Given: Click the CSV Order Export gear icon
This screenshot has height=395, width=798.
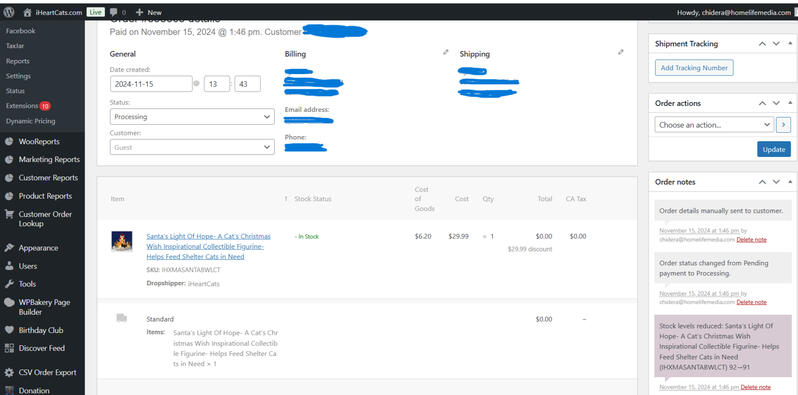Looking at the screenshot, I should 9,373.
